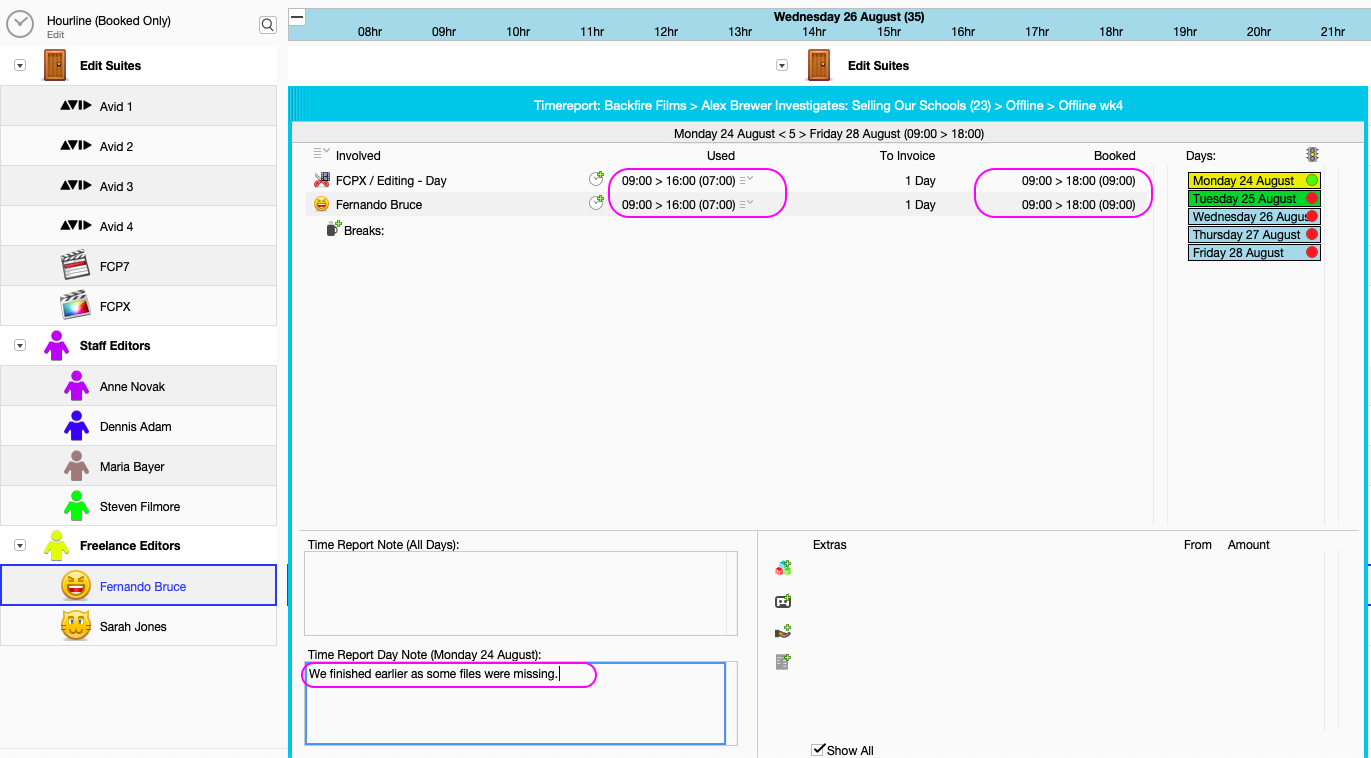Click the traffic light icon beside Days
This screenshot has width=1371, height=758.
click(x=1312, y=154)
